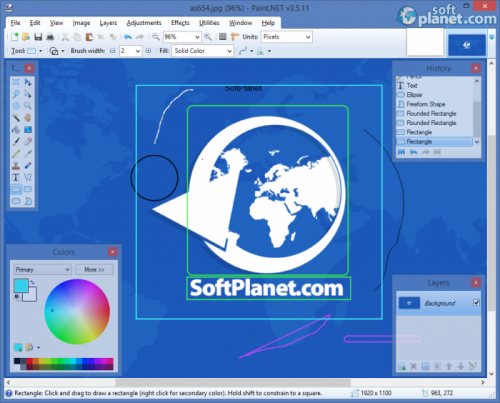Click the Zoom Out magnifier icon
This screenshot has width=500, height=403.
coord(156,37)
